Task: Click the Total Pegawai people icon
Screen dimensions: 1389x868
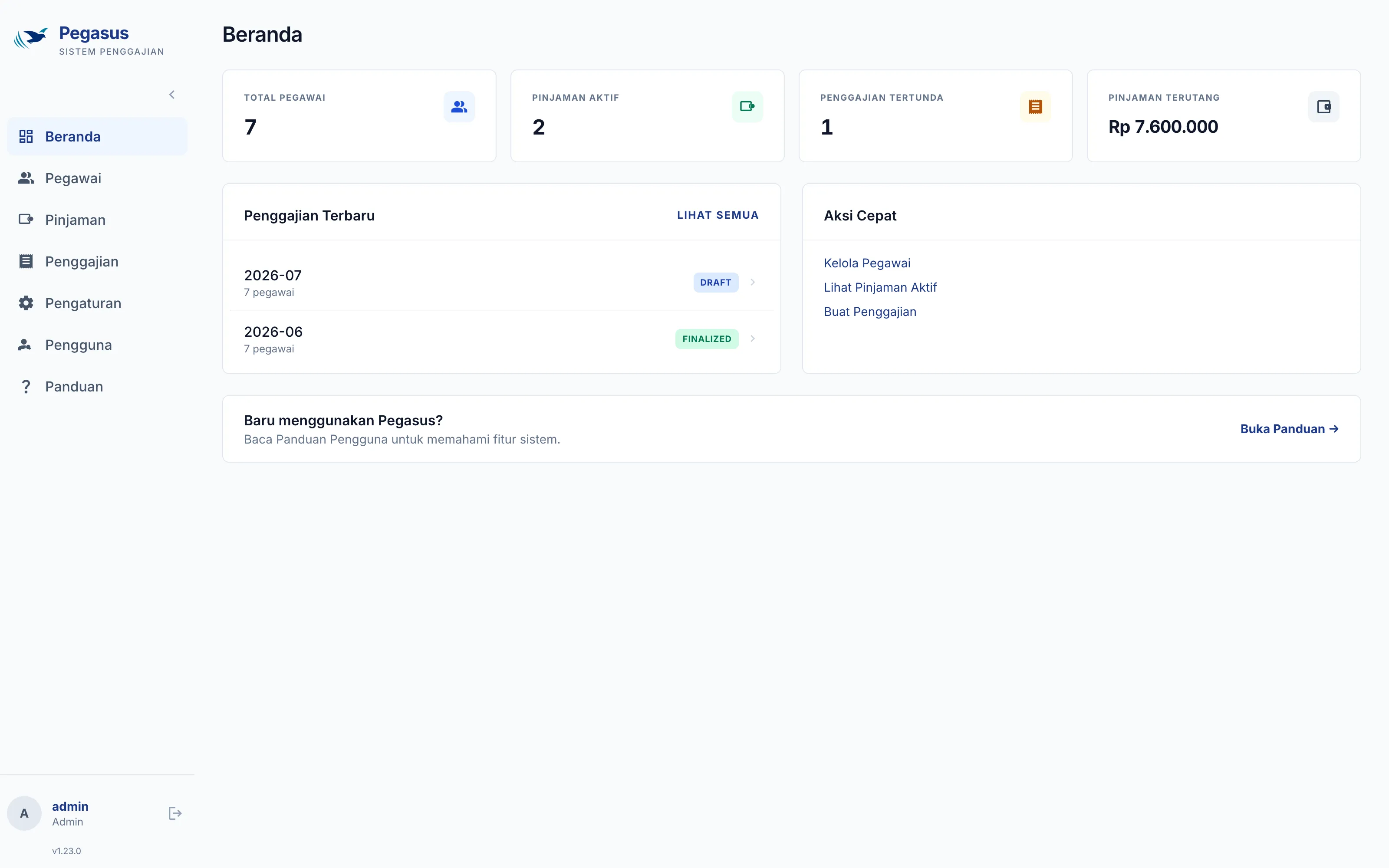Action: click(459, 107)
